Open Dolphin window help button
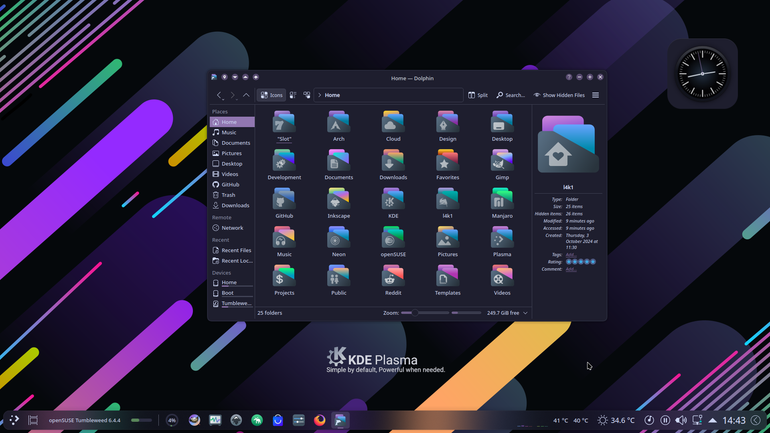 click(x=569, y=77)
